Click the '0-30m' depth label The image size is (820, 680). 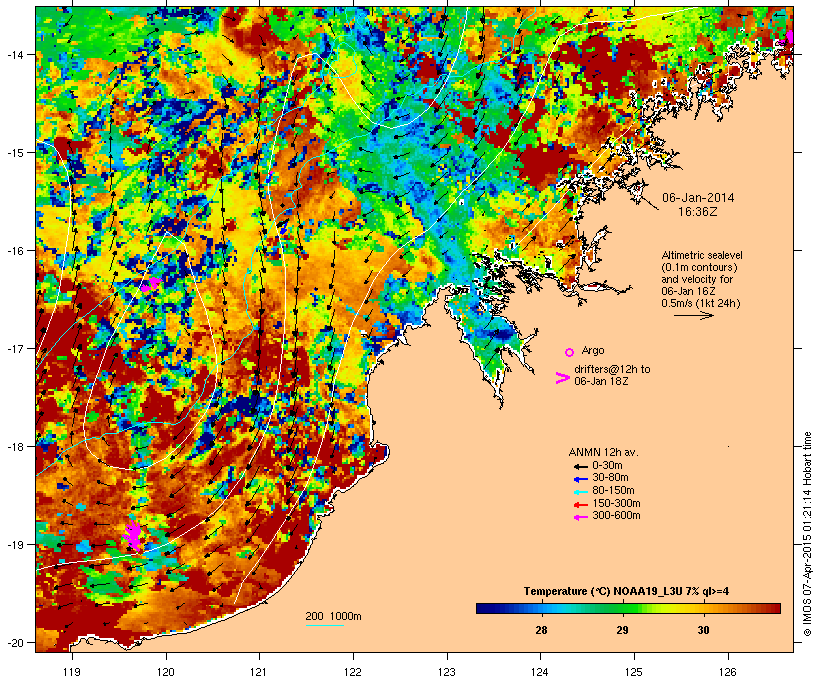coord(607,466)
